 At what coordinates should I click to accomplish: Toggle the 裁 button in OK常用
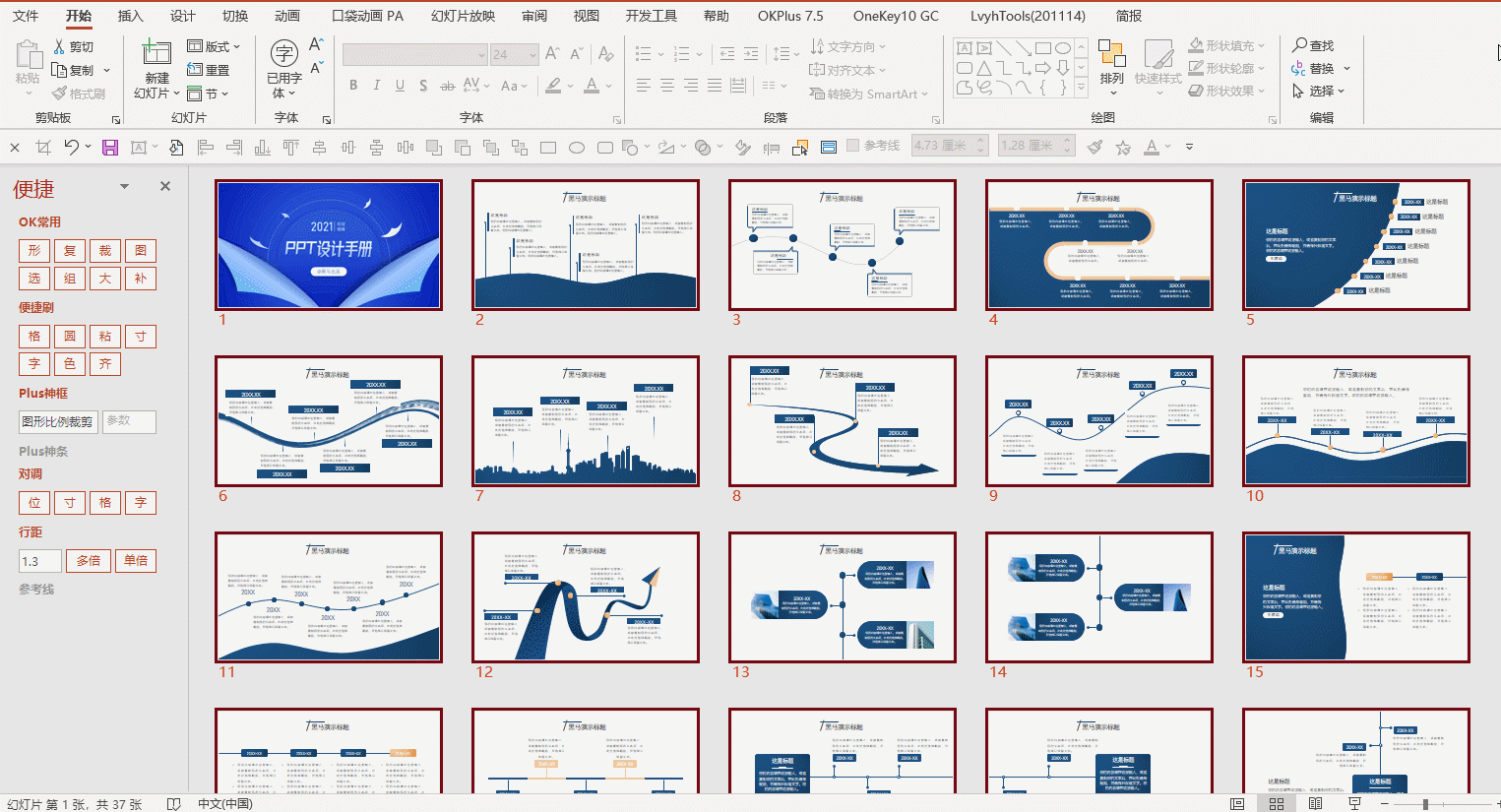[x=105, y=251]
